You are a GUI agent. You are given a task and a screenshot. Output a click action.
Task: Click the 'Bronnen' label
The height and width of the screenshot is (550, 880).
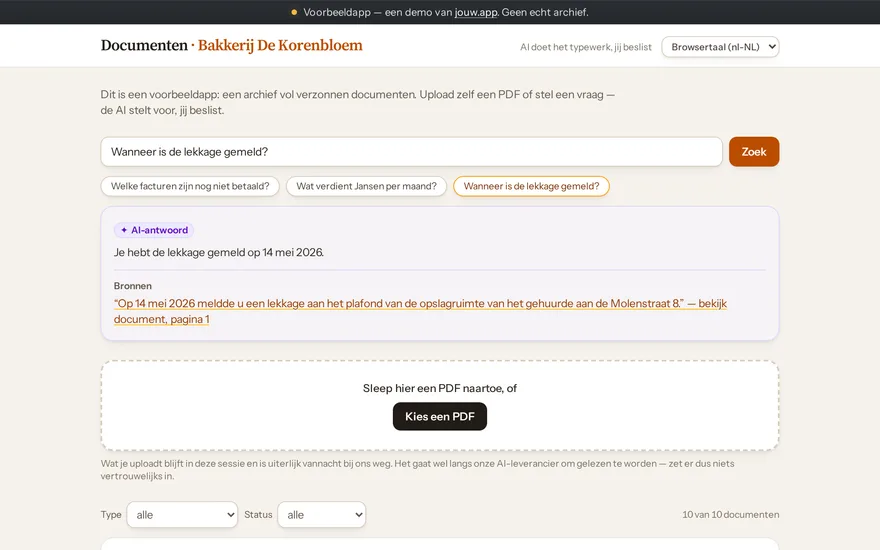tap(132, 286)
